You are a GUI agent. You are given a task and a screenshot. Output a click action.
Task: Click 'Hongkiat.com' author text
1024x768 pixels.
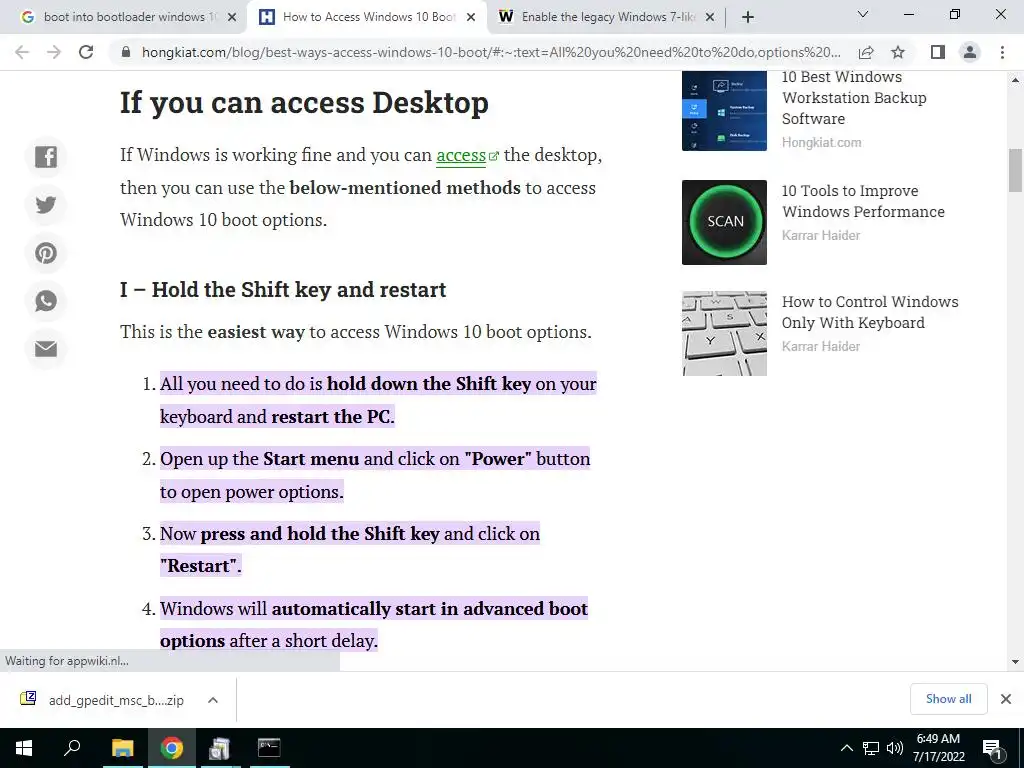coord(822,142)
